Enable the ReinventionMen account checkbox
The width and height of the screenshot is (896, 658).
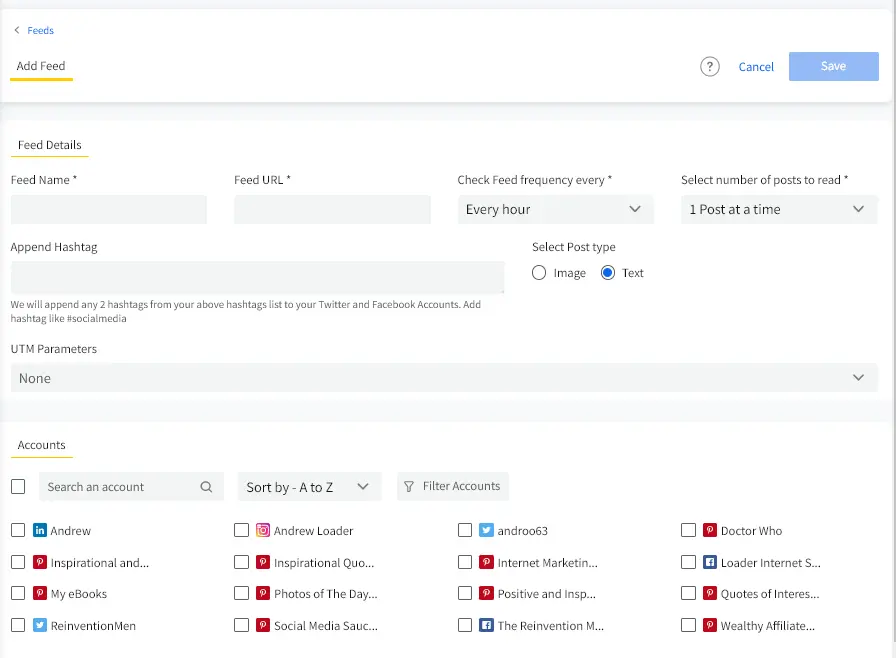(18, 625)
